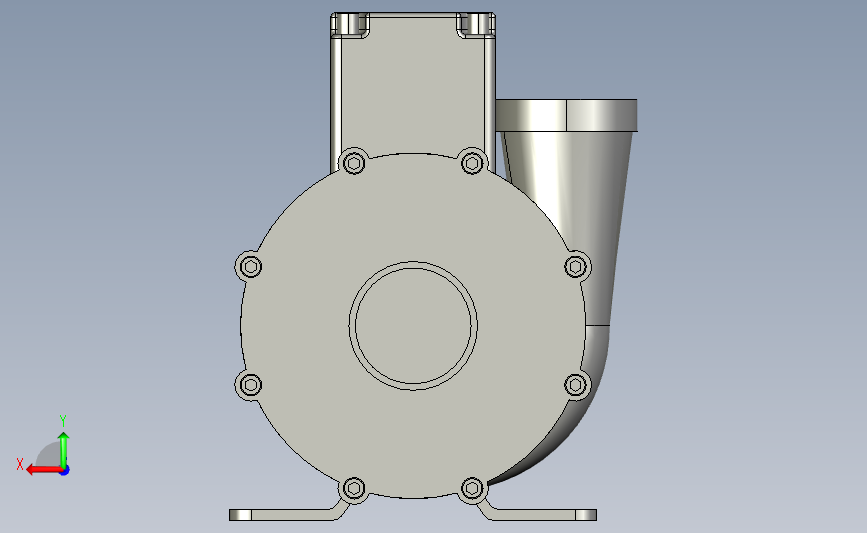Select the outlet flange atop the discharge pipe
This screenshot has height=533, width=867.
[x=566, y=116]
